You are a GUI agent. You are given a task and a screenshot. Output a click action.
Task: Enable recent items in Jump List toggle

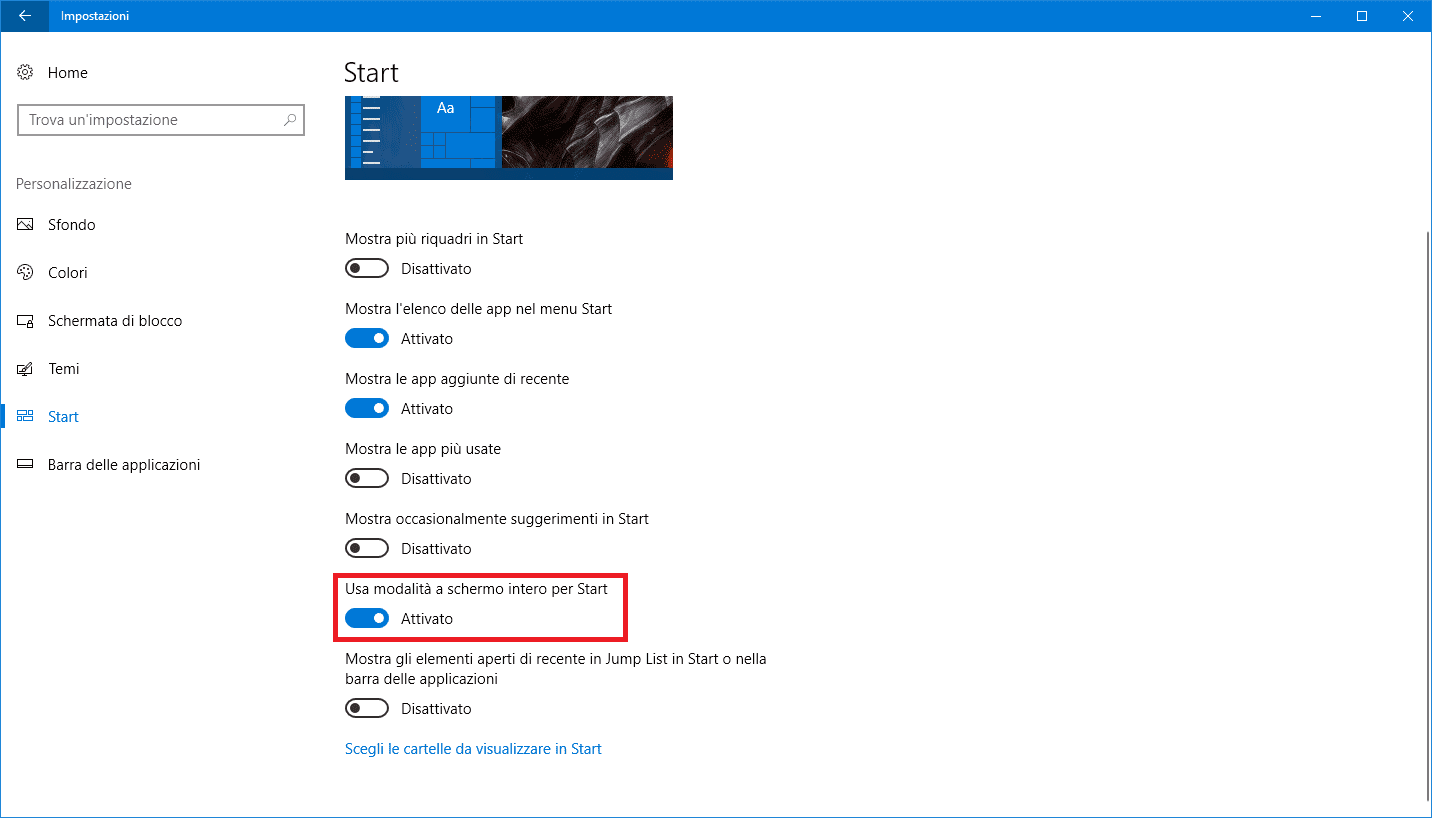click(367, 709)
